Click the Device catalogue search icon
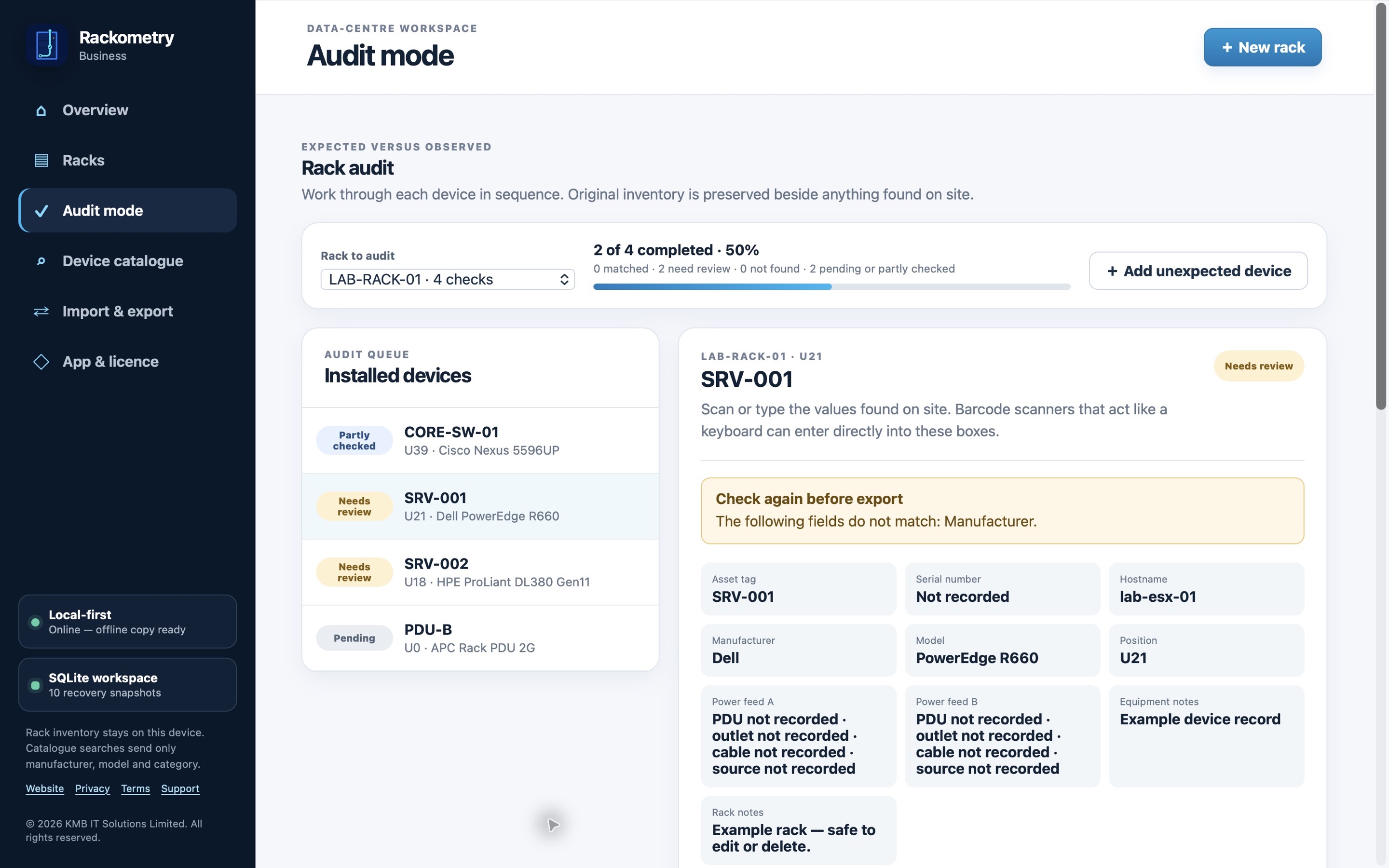The height and width of the screenshot is (868, 1389). pos(41,261)
